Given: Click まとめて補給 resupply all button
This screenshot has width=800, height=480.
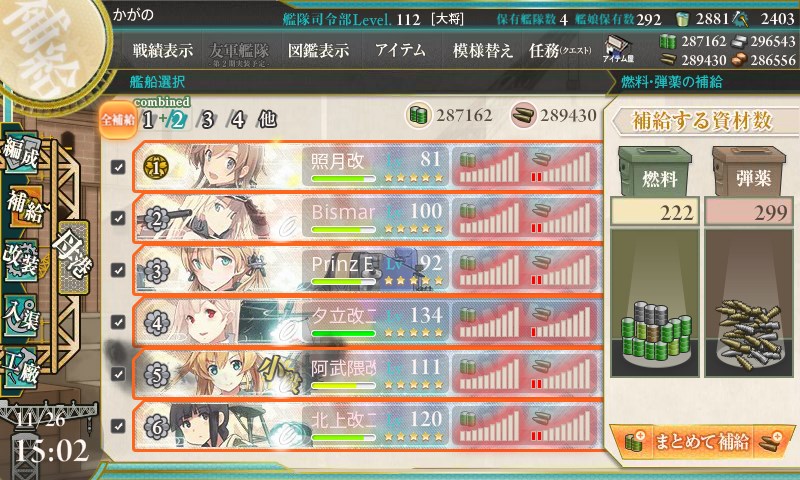Looking at the screenshot, I should click(702, 441).
